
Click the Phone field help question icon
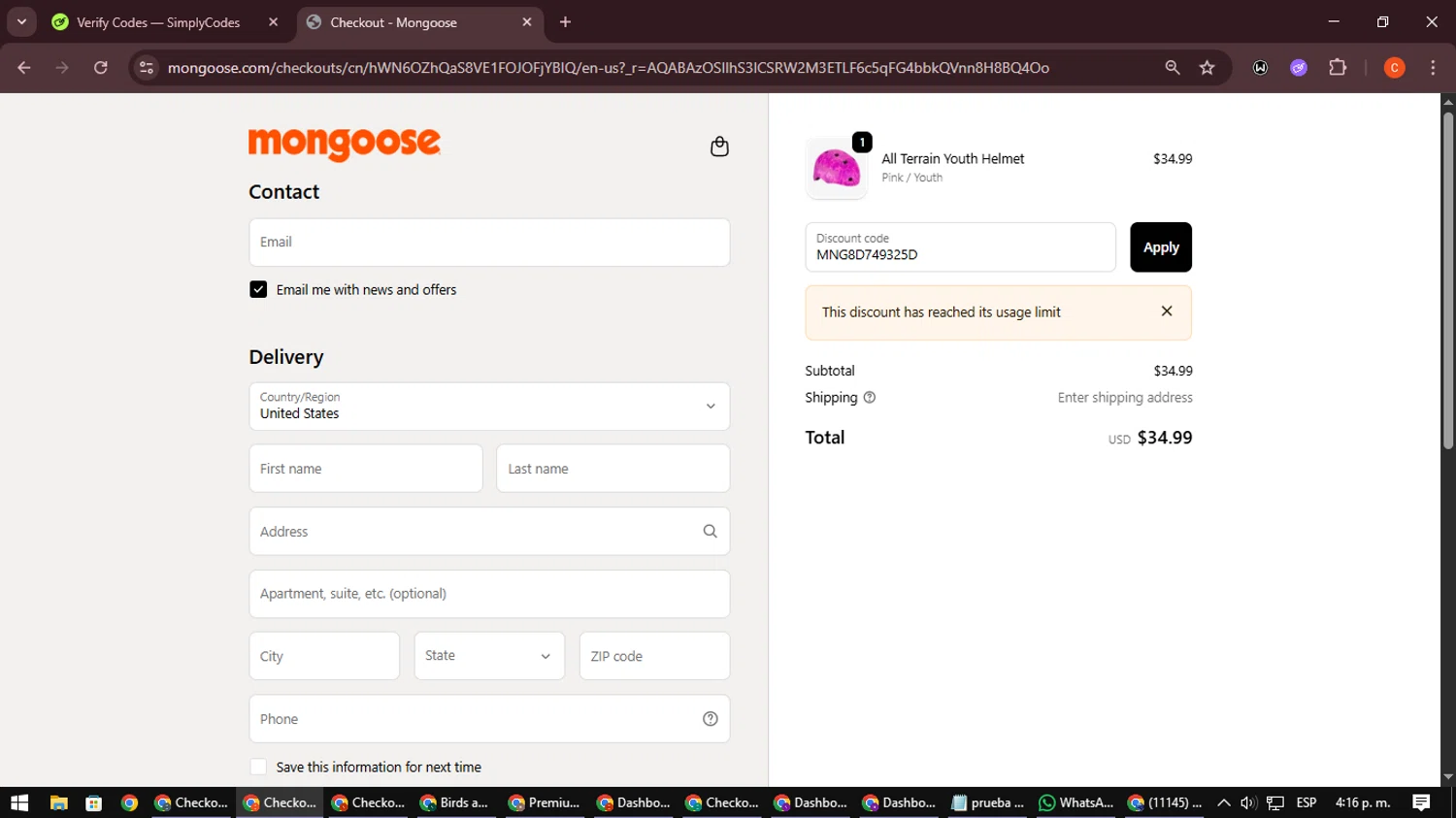coord(711,719)
